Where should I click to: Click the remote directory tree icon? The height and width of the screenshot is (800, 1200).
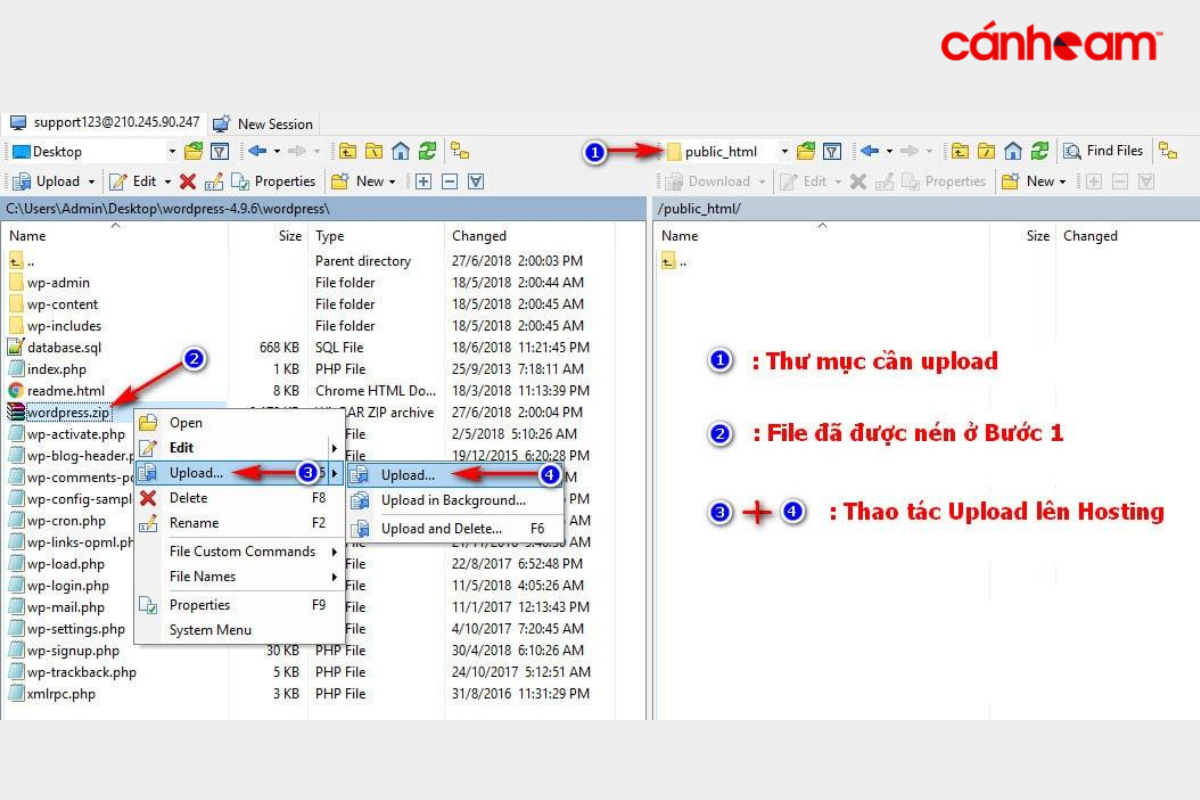coord(1167,151)
